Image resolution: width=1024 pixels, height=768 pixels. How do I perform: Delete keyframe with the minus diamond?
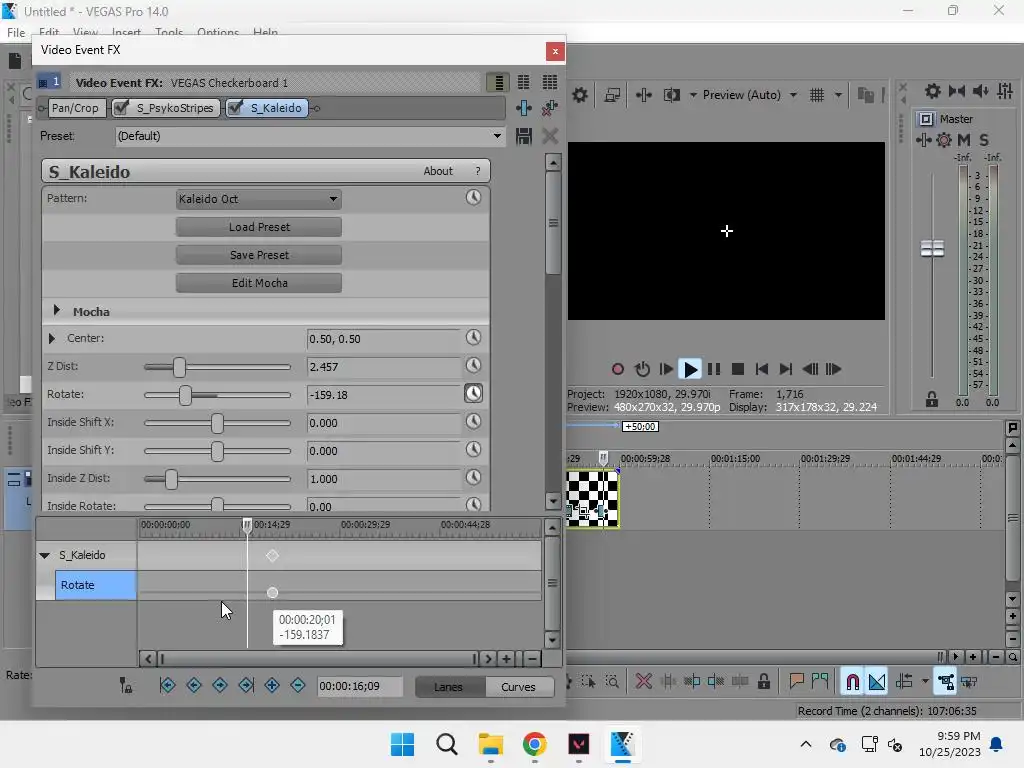click(x=298, y=685)
